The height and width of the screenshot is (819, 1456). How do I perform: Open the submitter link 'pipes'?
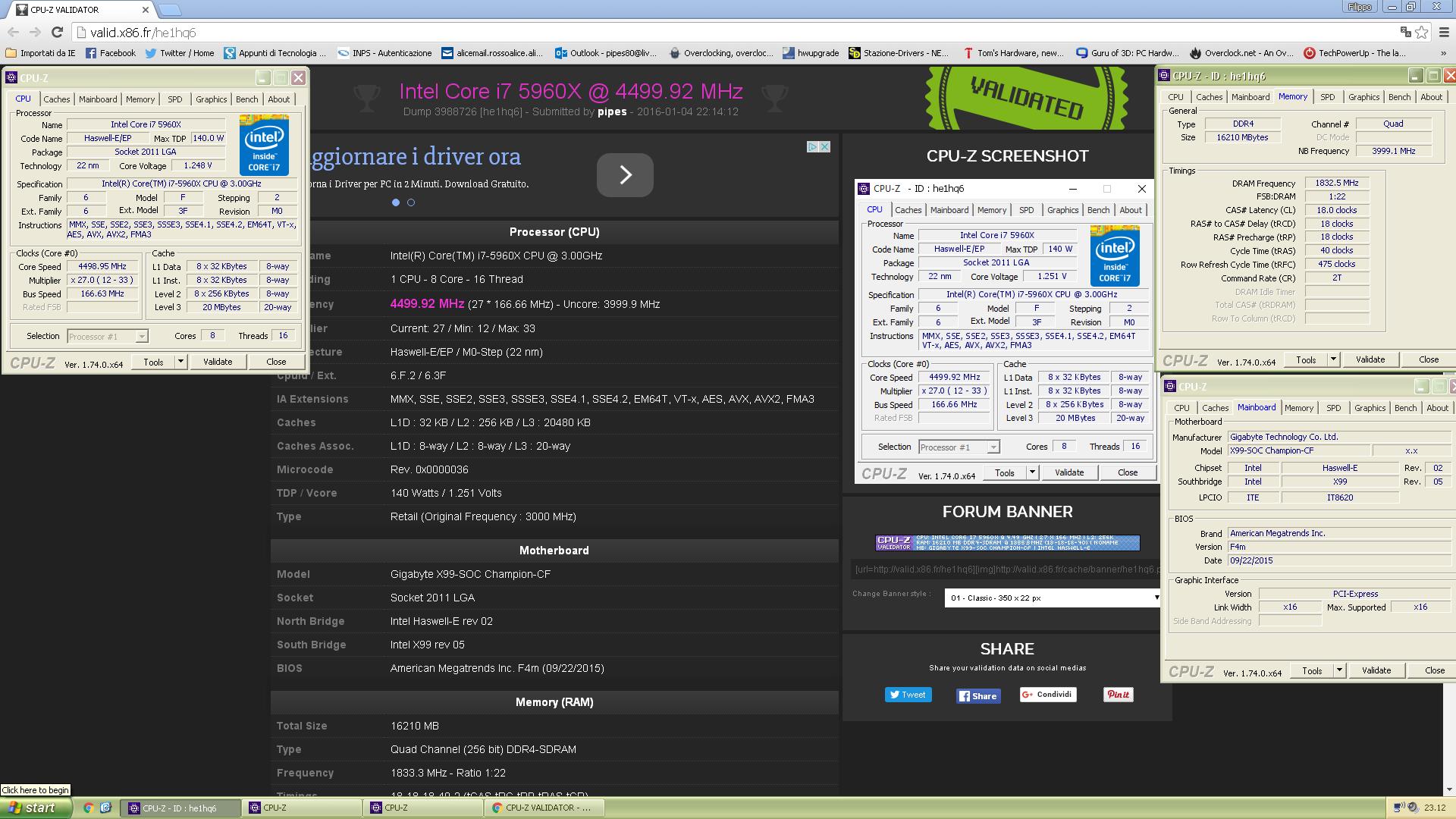tap(612, 111)
